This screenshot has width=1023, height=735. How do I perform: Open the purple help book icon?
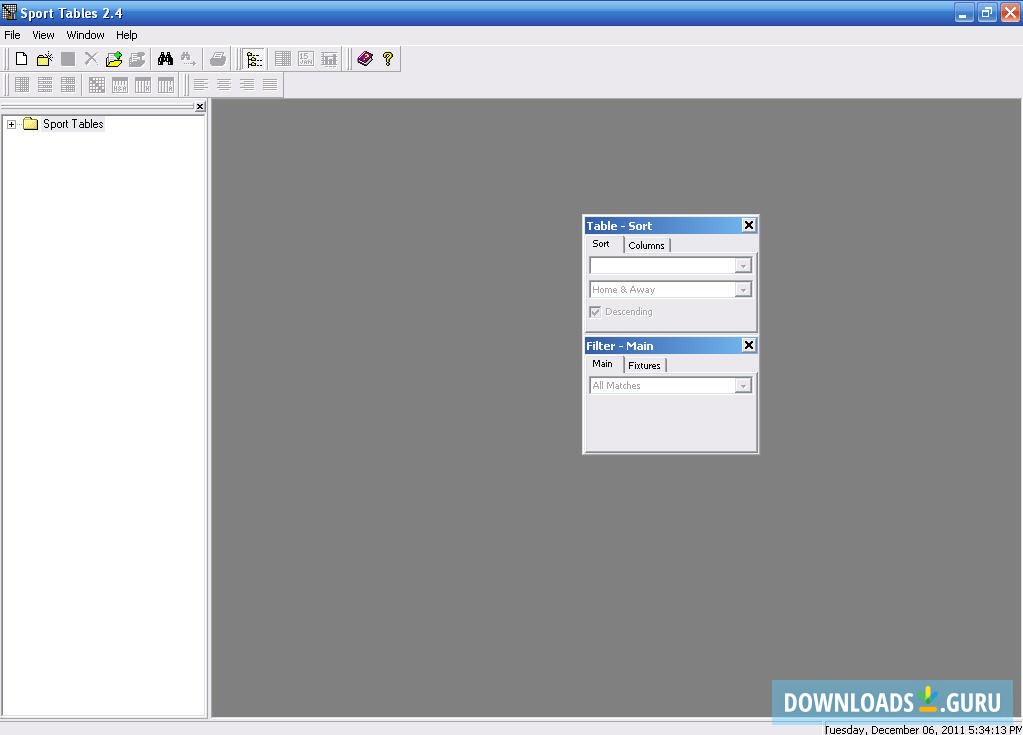pos(365,59)
